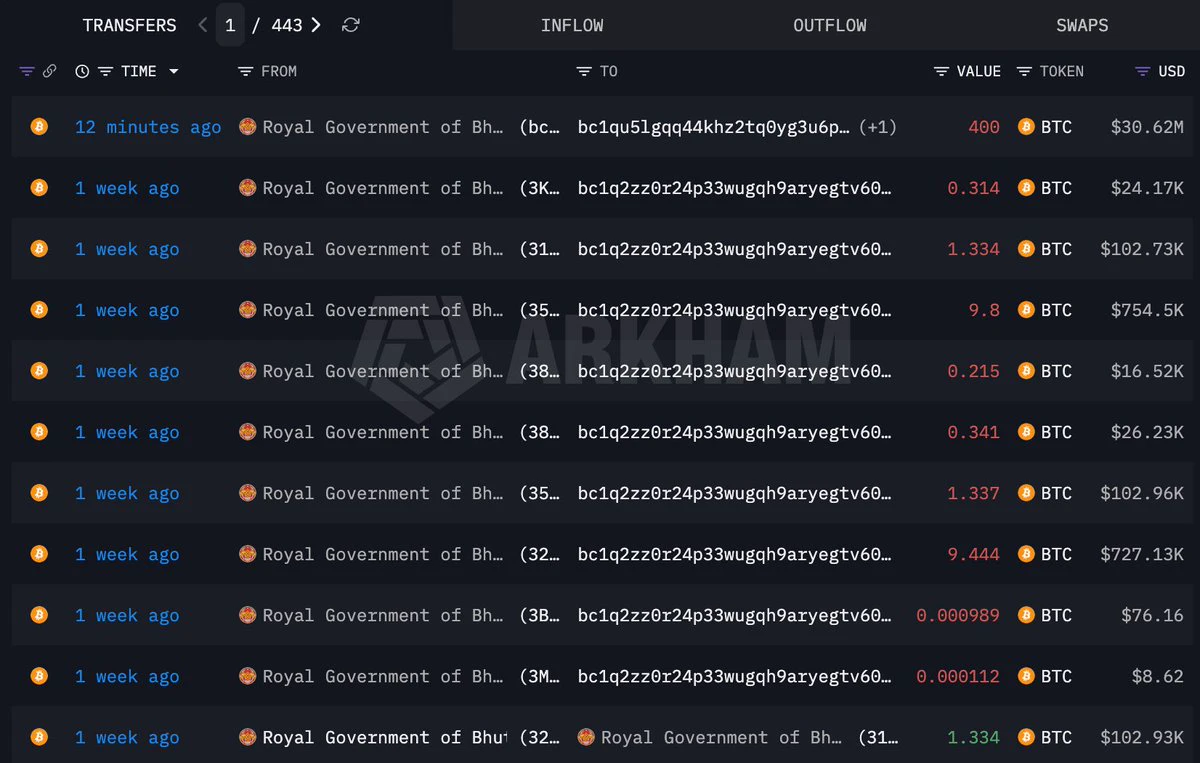Click the $30.62M USD amount
Screen dimensions: 1200x763
1147,127
